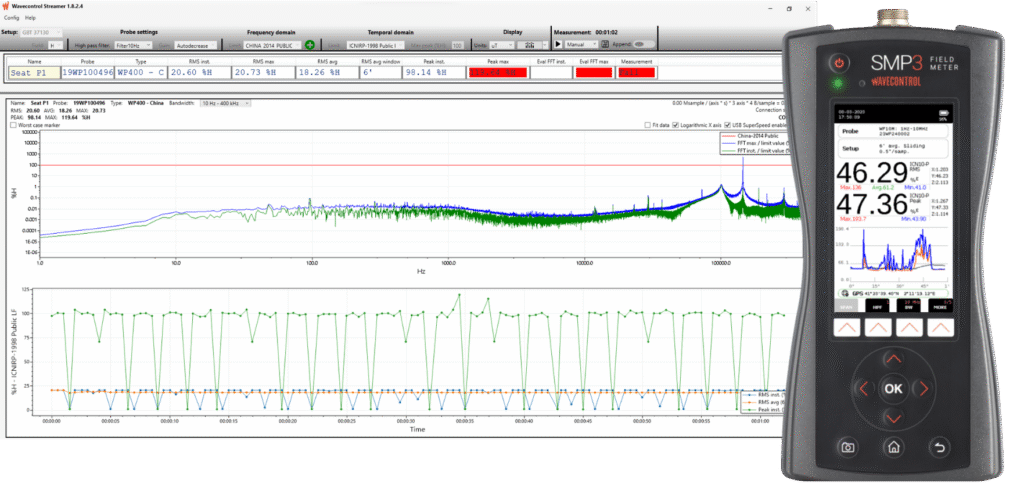Expand the High pass filter dropdown
The height and width of the screenshot is (483, 1024).
(133, 45)
